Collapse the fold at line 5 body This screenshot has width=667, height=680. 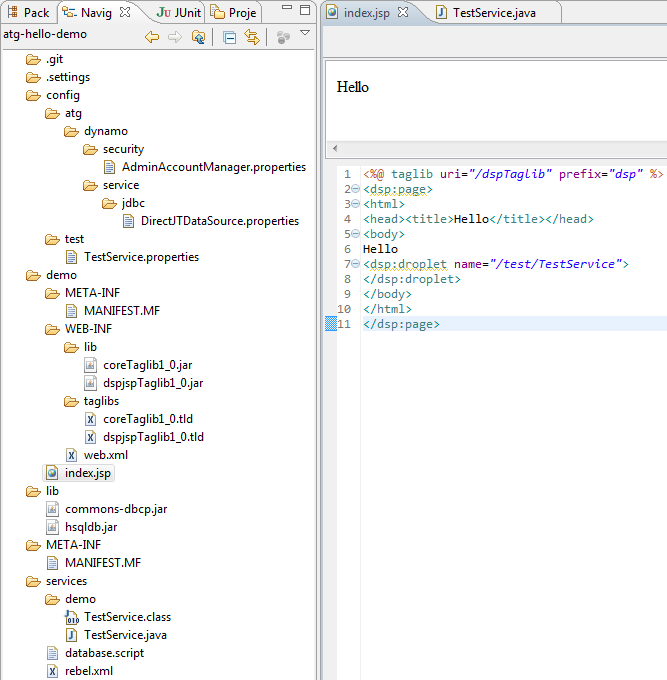(x=355, y=234)
